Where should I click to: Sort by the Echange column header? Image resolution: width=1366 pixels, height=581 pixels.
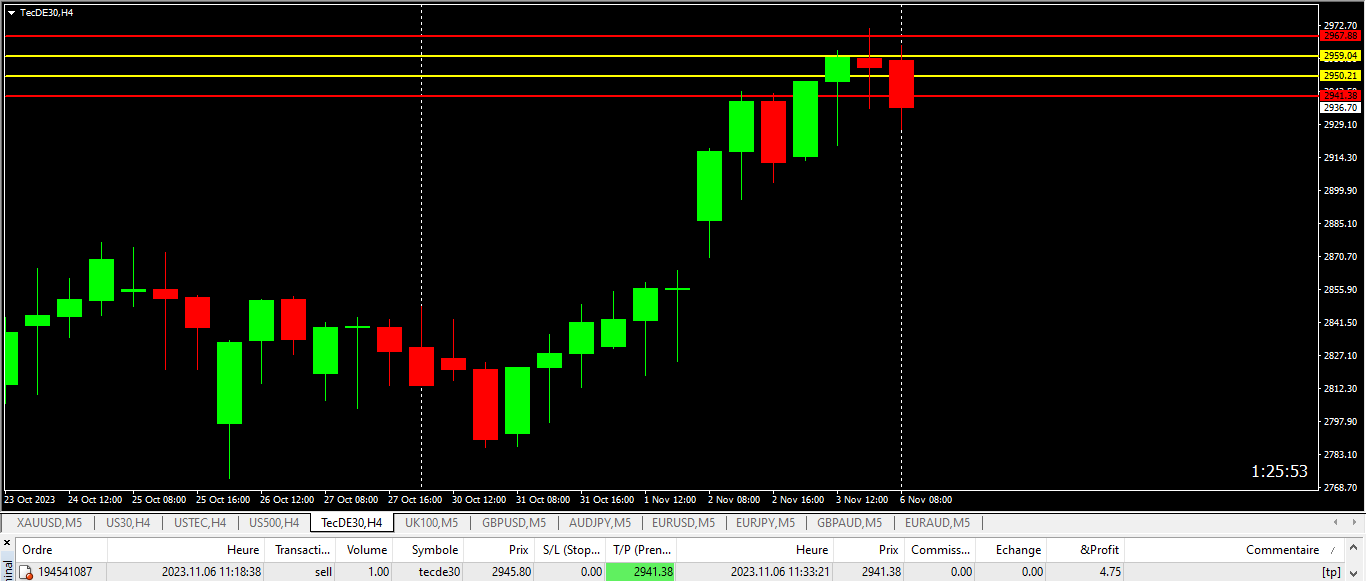(1013, 549)
